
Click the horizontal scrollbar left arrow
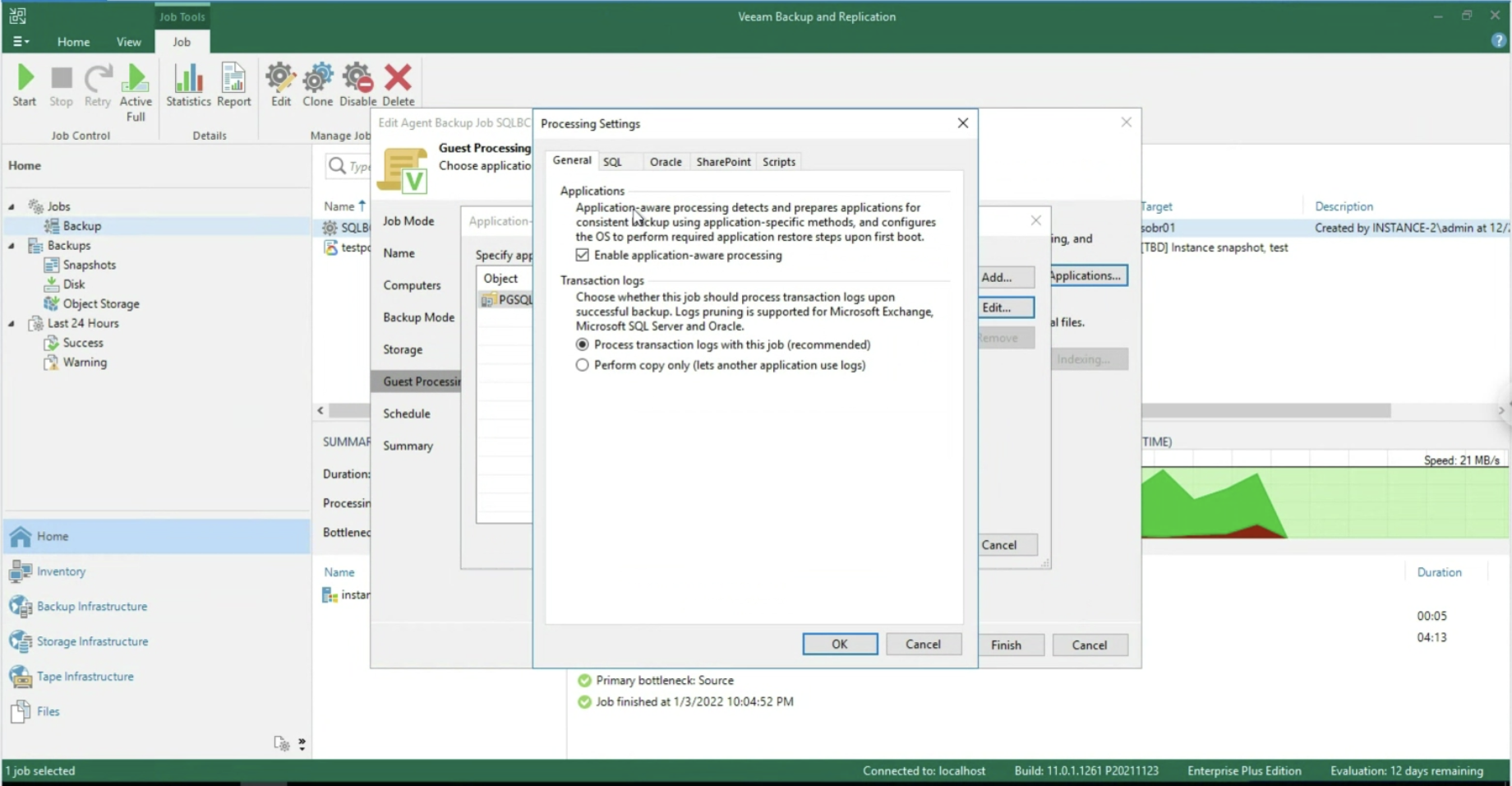(x=320, y=410)
